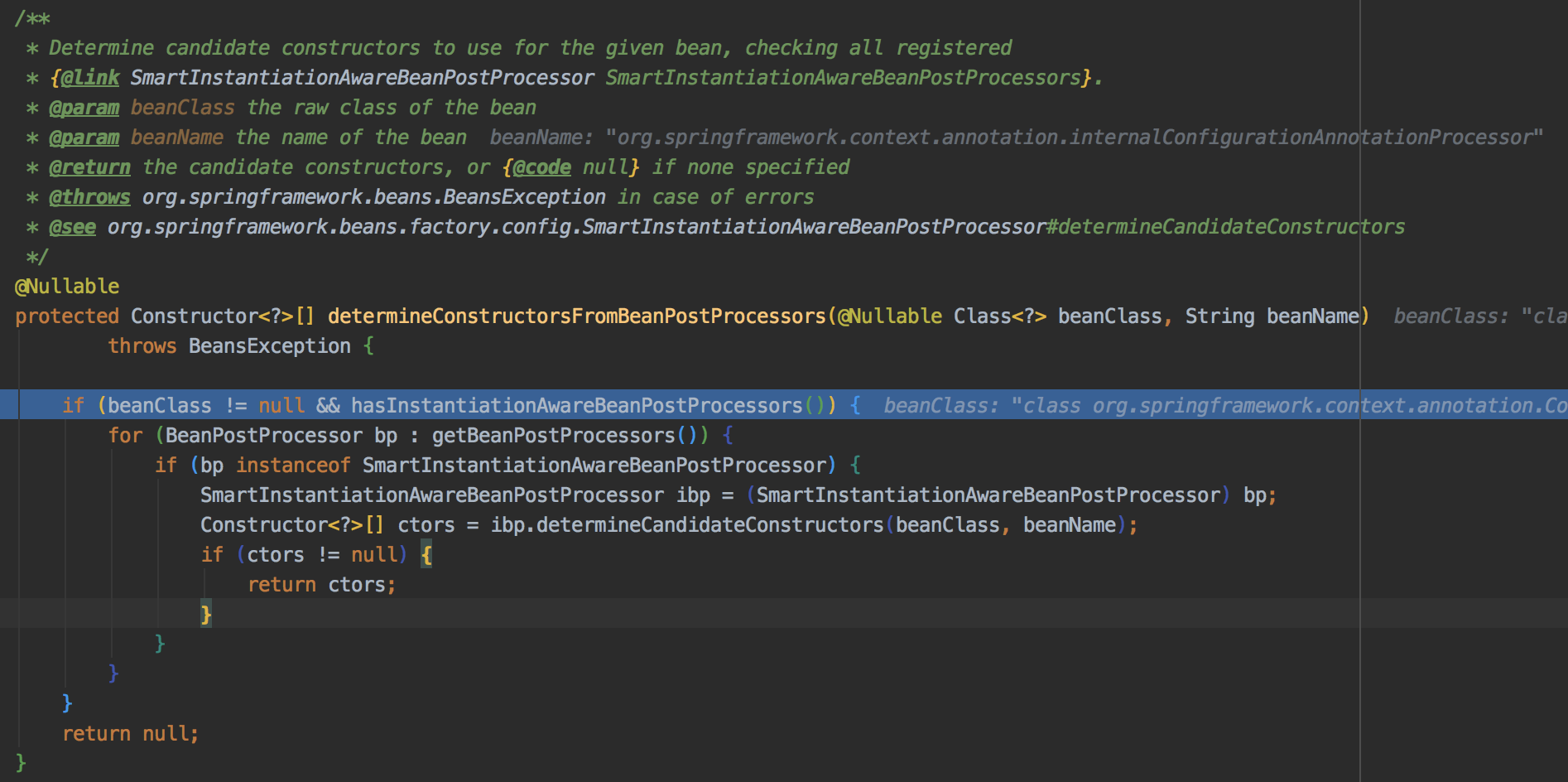Click the protected keyword
This screenshot has height=782, width=1568.
[67, 316]
